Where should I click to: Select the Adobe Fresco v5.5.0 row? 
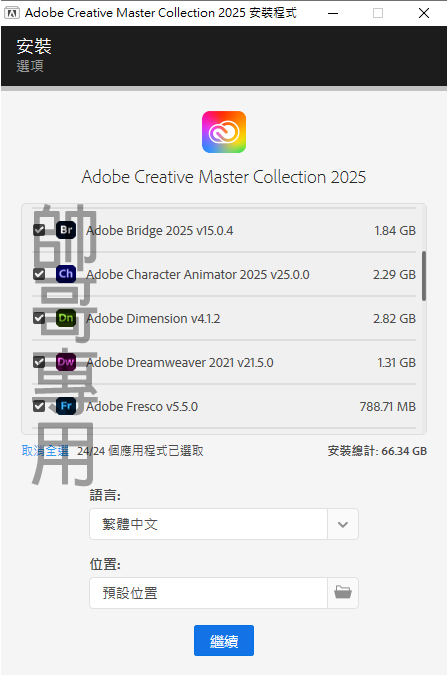click(224, 406)
